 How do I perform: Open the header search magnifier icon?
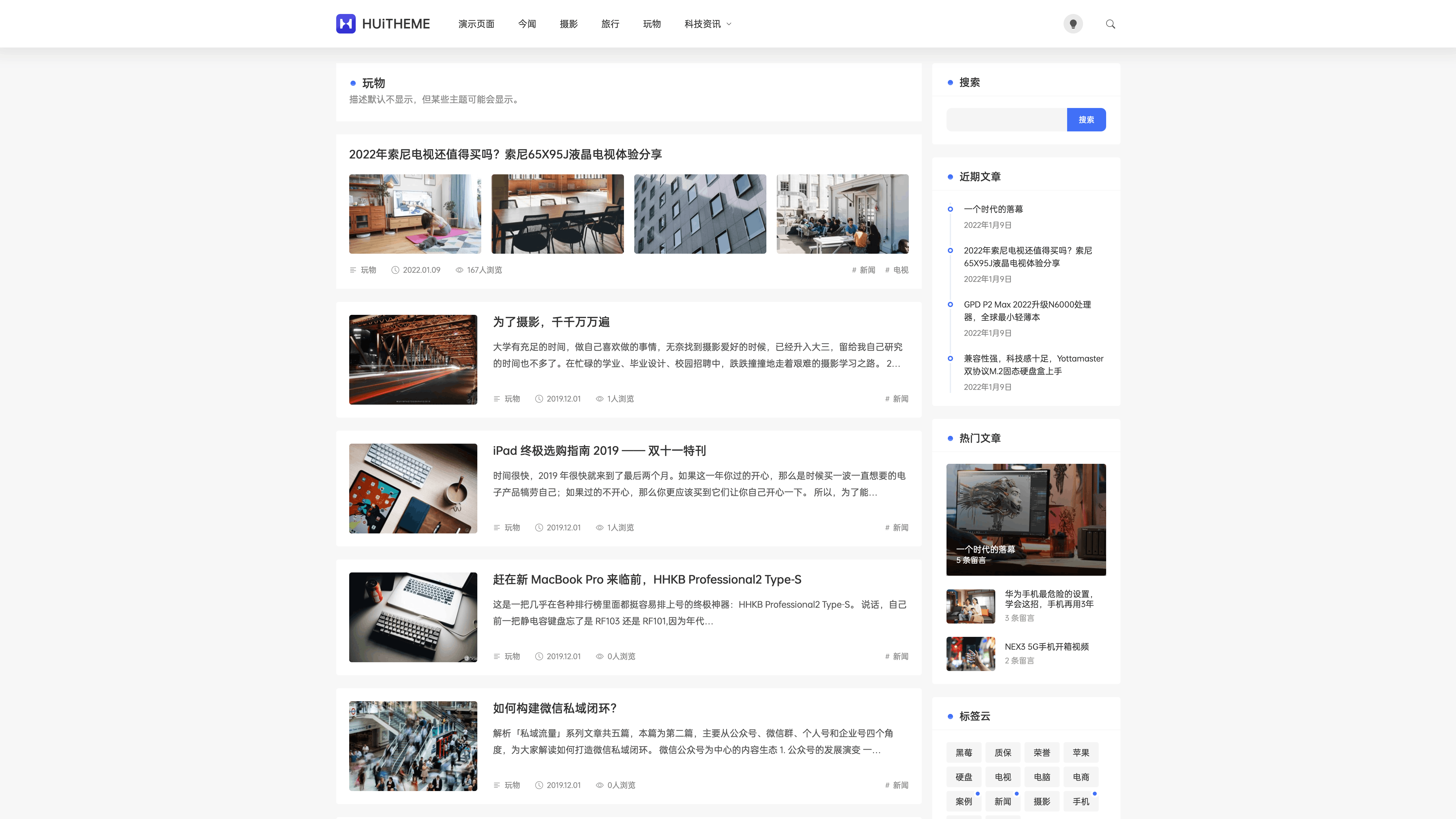pyautogui.click(x=1110, y=24)
